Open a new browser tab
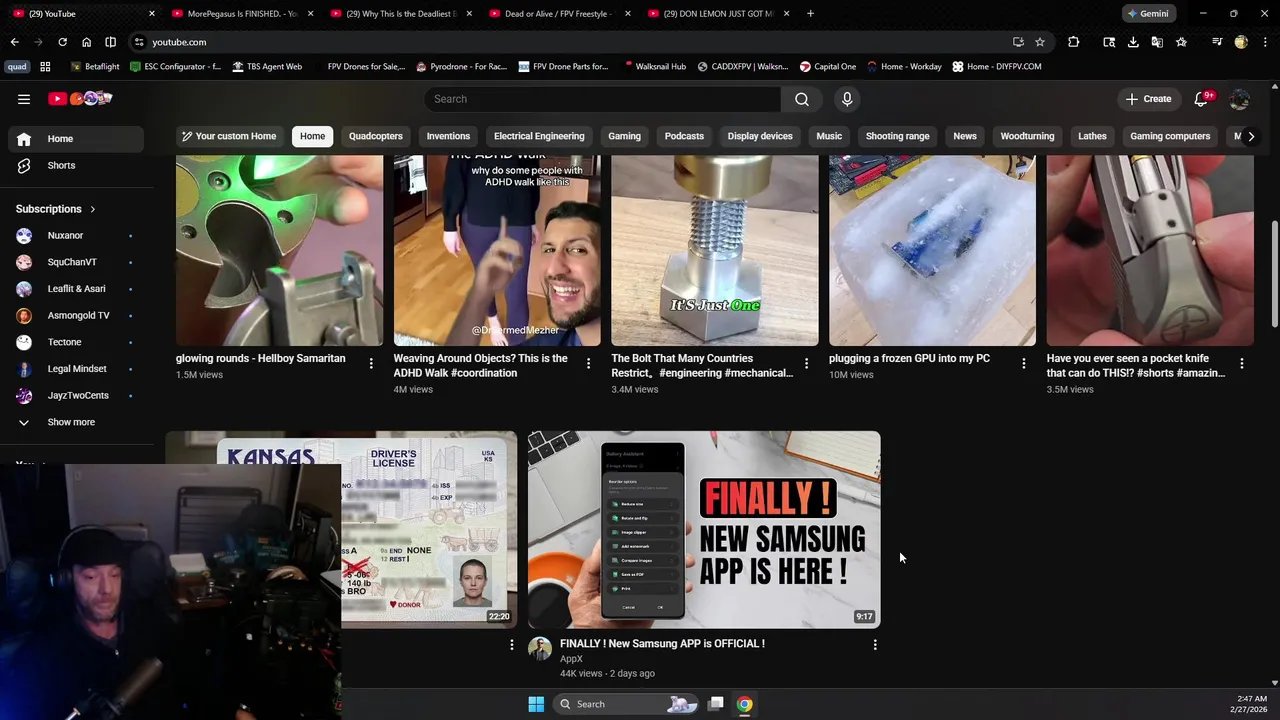1280x720 pixels. pyautogui.click(x=810, y=13)
